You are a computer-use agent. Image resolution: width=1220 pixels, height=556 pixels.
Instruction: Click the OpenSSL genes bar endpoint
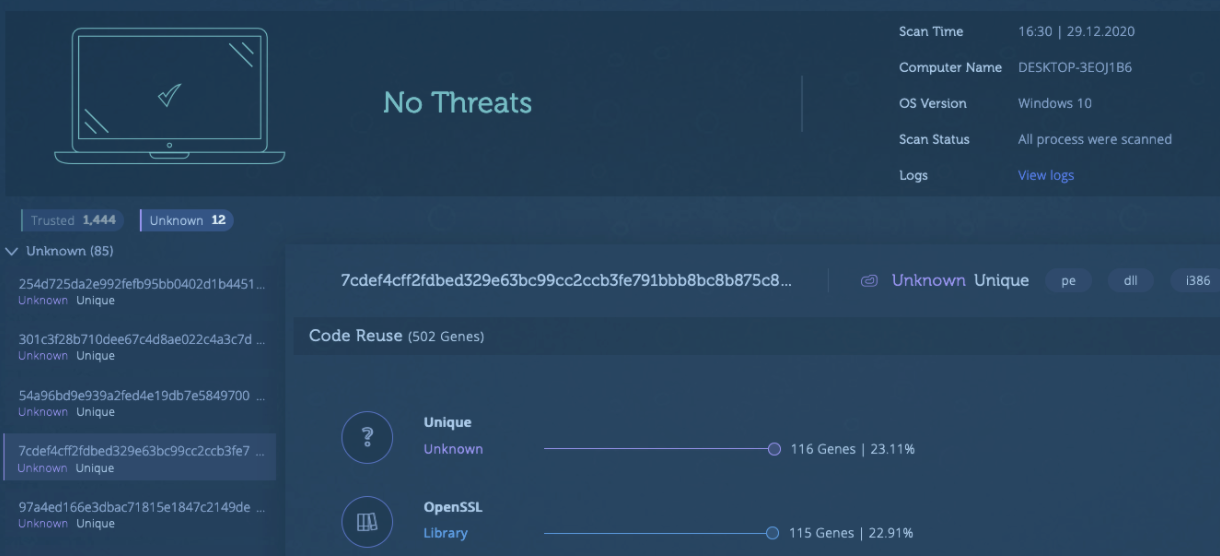coord(772,533)
